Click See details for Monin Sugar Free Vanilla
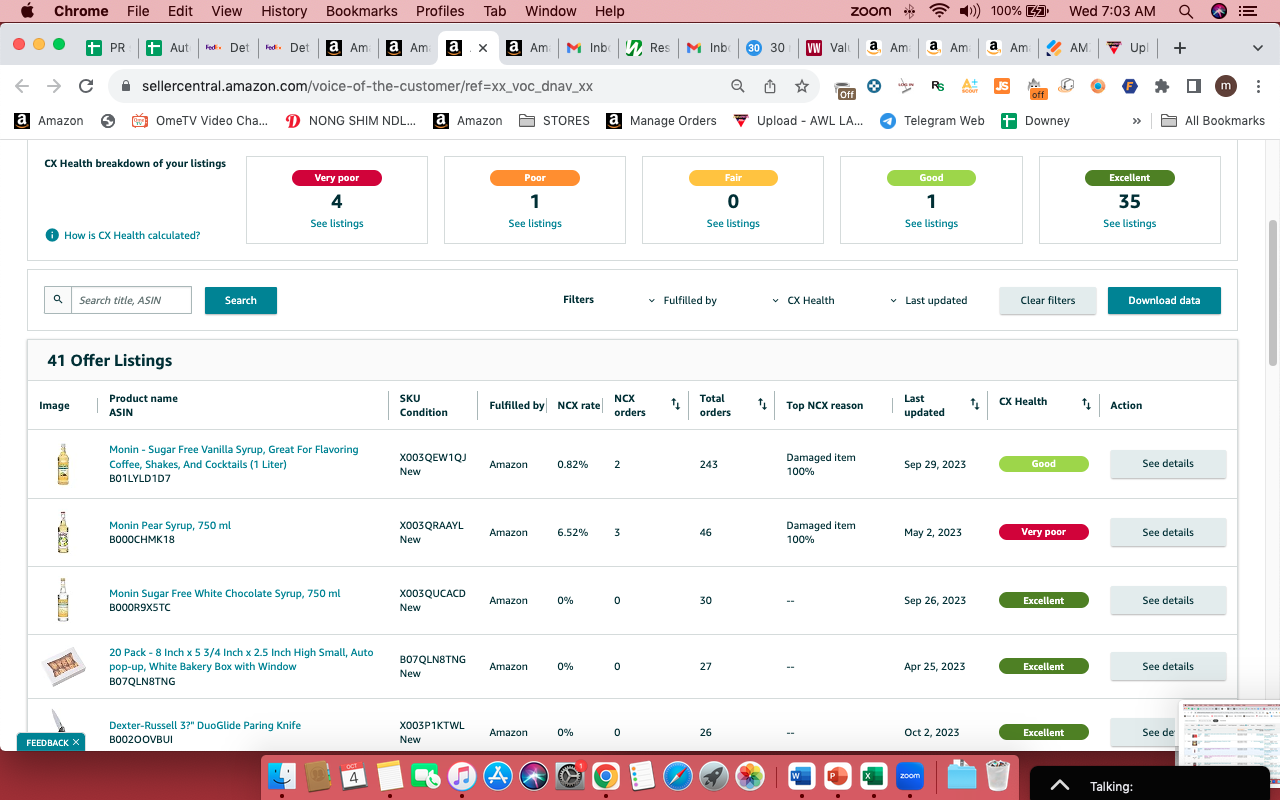This screenshot has width=1280, height=800. (1168, 464)
